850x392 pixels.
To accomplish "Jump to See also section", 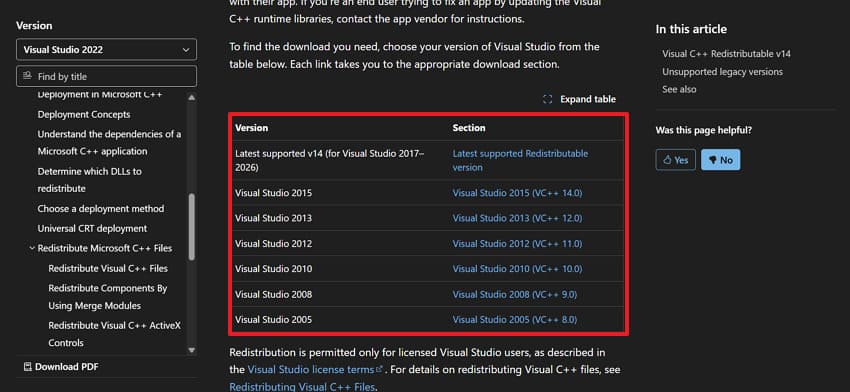I will (x=679, y=89).
